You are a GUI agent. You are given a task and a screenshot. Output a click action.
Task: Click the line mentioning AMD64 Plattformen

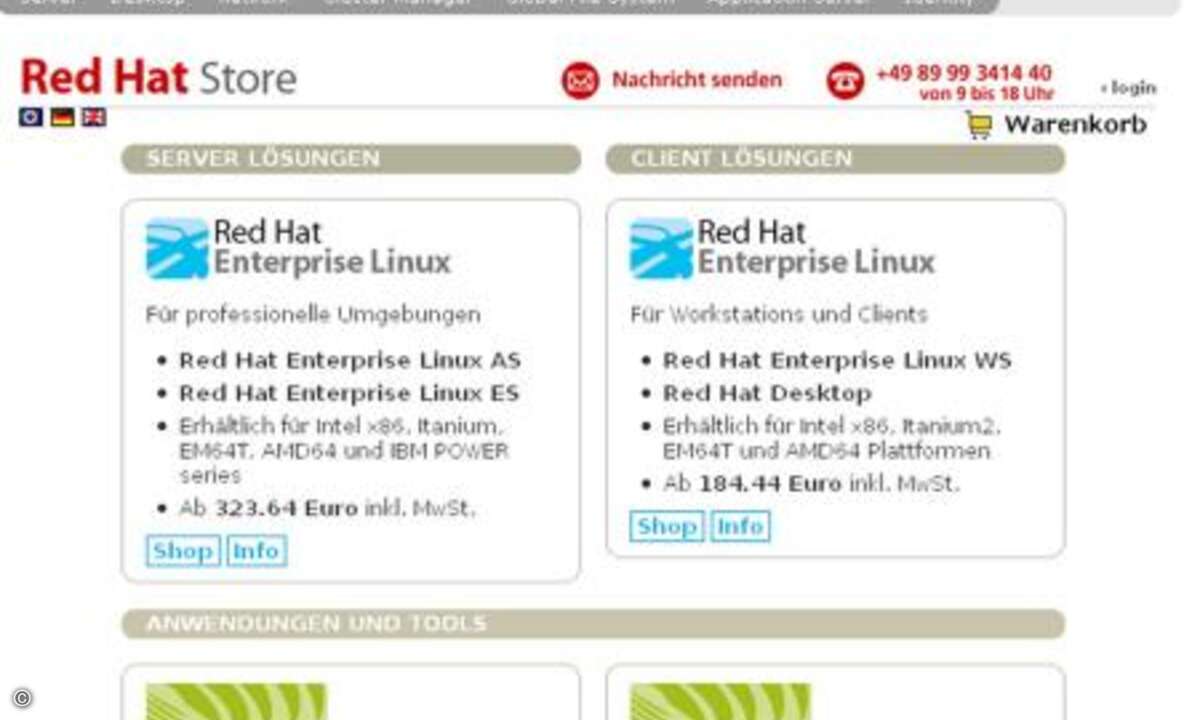point(832,439)
